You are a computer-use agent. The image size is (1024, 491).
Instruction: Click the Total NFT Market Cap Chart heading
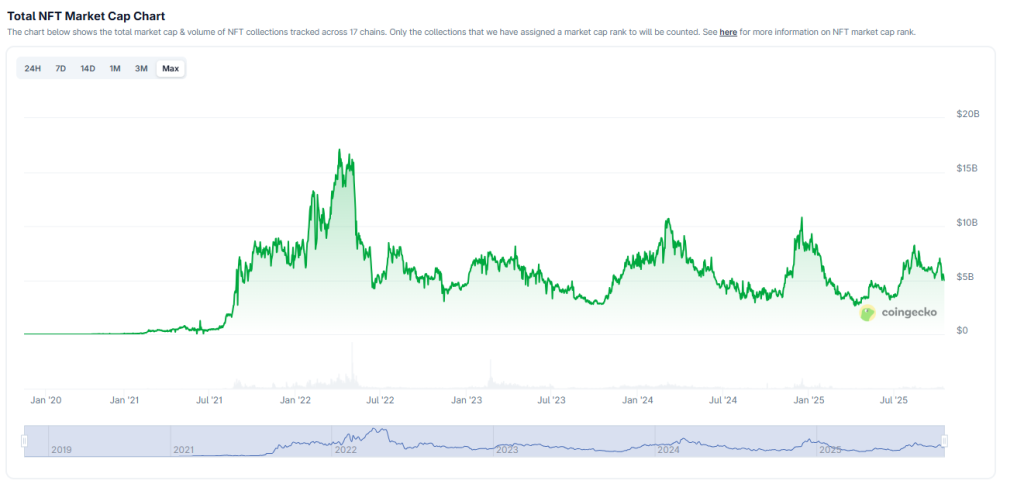[87, 16]
